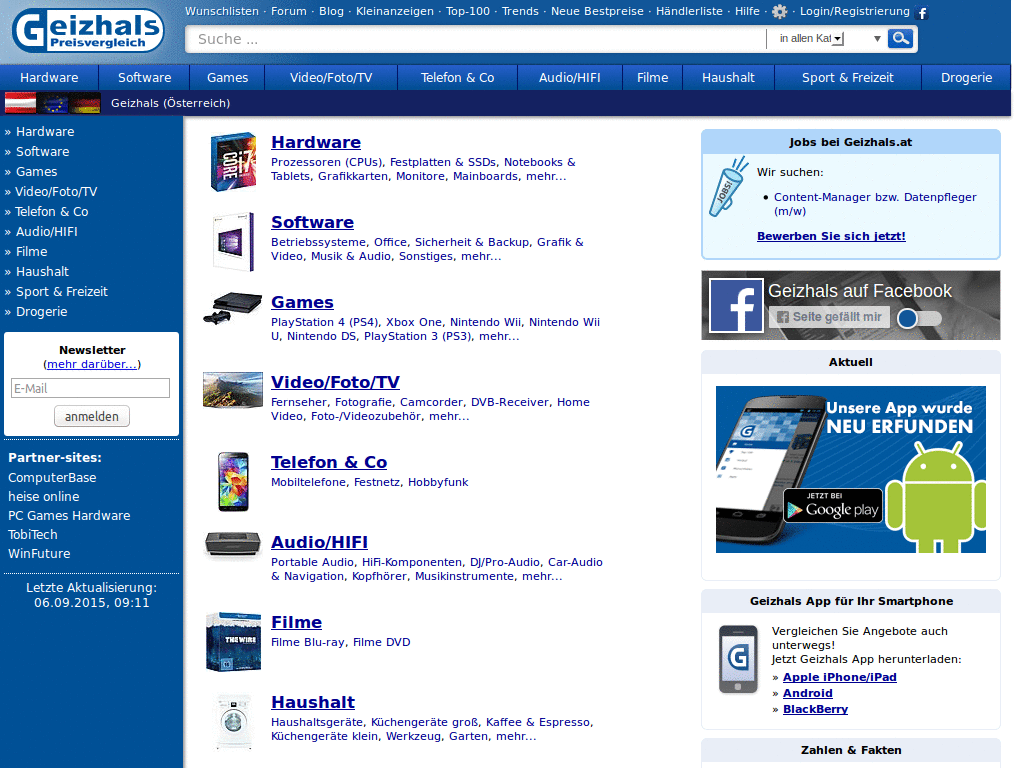The height and width of the screenshot is (768, 1024).
Task: Click the smartphone image for Telefon & Co
Action: (234, 481)
